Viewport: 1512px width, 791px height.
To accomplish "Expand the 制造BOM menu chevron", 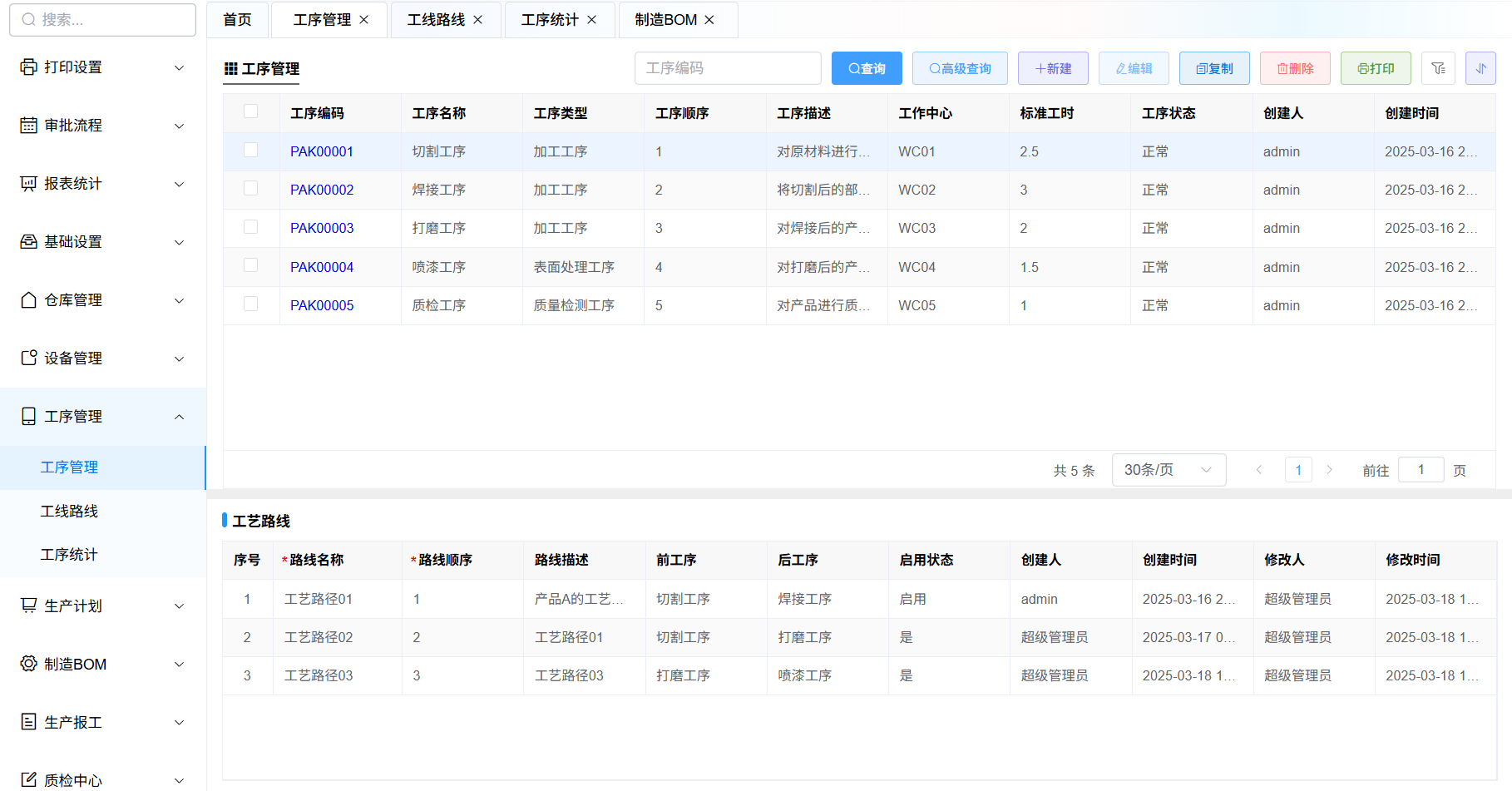I will [x=179, y=665].
